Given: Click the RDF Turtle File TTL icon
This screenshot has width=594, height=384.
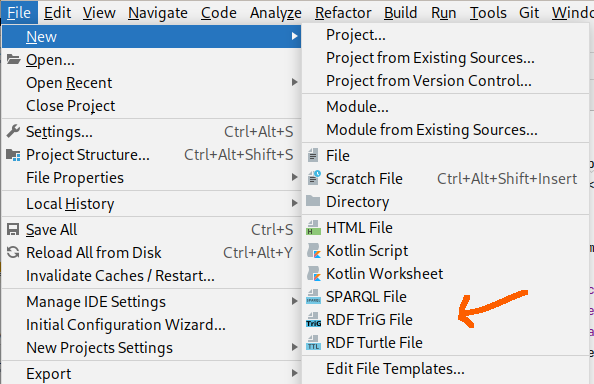Looking at the screenshot, I should pos(313,343).
